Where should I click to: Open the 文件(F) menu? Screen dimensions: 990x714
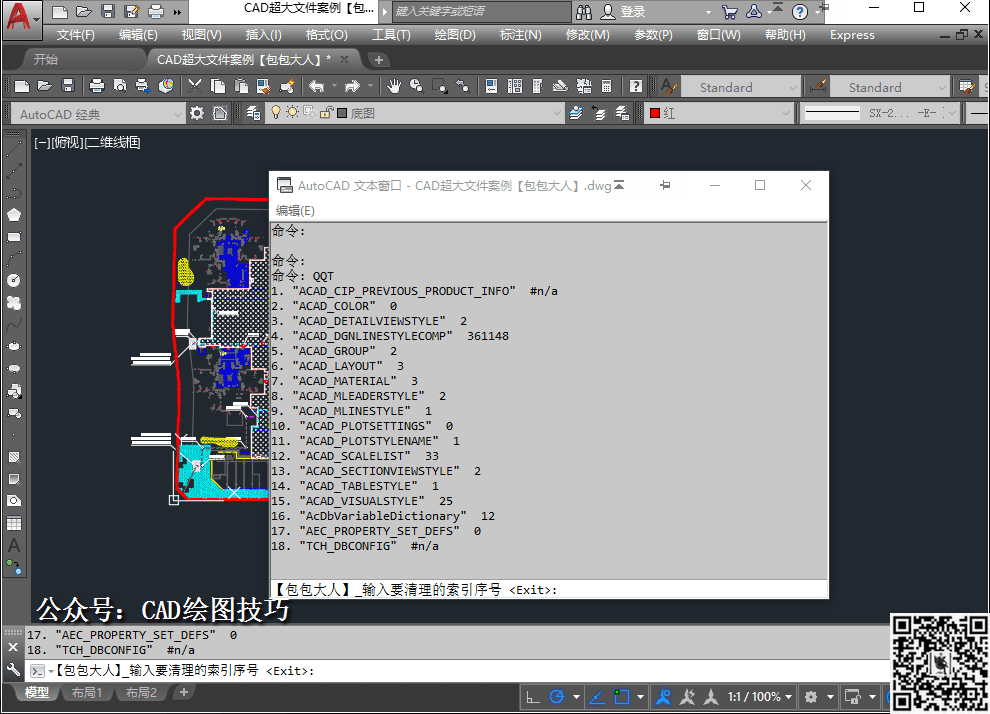point(76,35)
